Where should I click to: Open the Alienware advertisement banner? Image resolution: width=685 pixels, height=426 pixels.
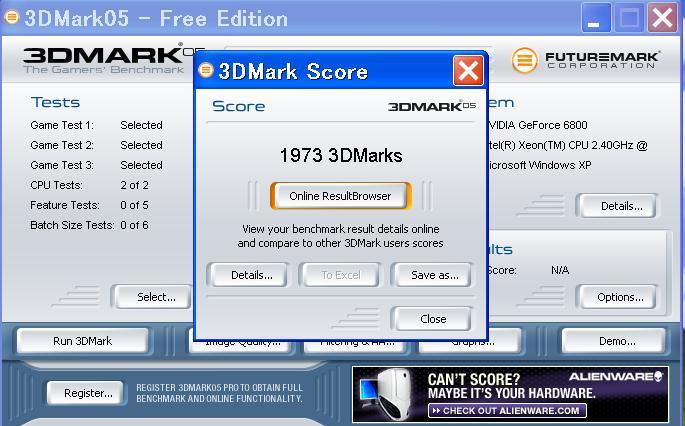[x=510, y=395]
